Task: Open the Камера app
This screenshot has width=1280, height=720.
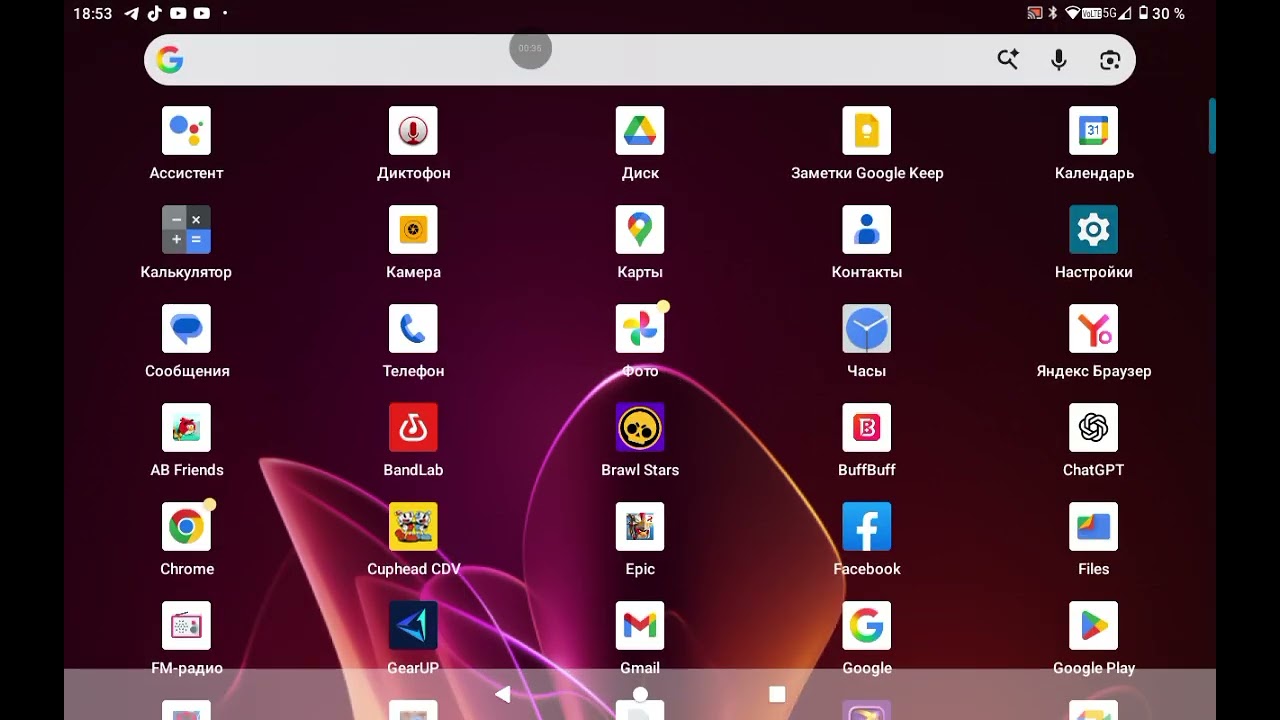Action: pyautogui.click(x=413, y=230)
